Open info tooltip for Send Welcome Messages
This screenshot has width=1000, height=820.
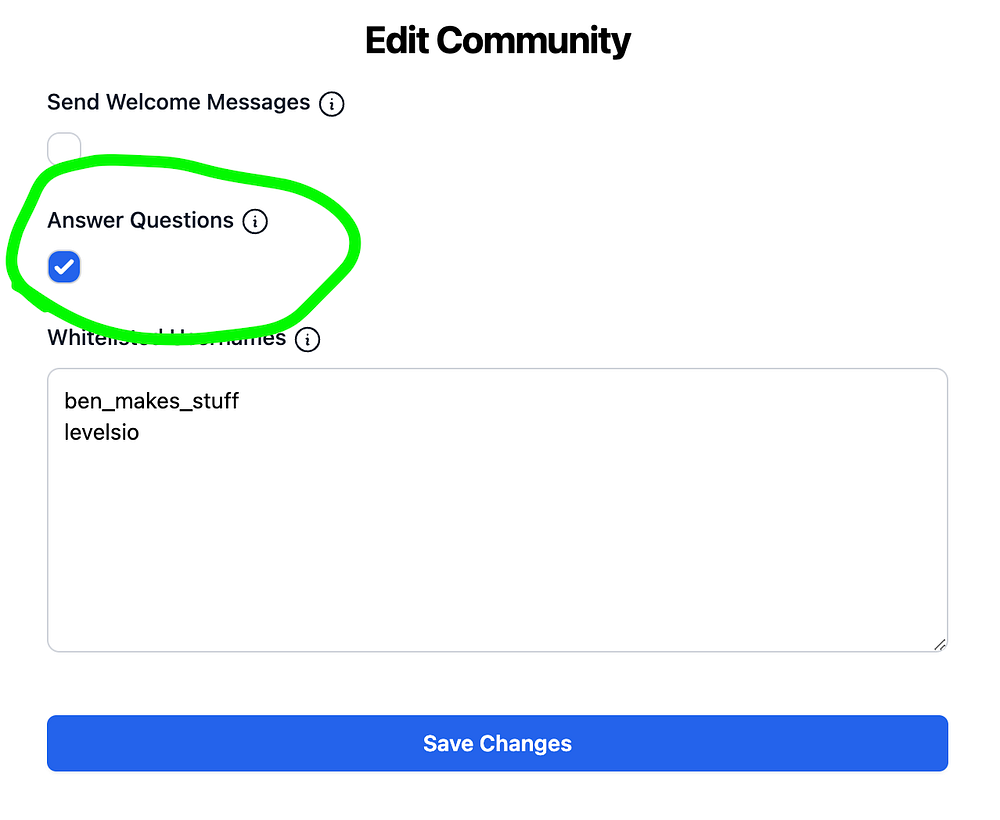pyautogui.click(x=331, y=103)
